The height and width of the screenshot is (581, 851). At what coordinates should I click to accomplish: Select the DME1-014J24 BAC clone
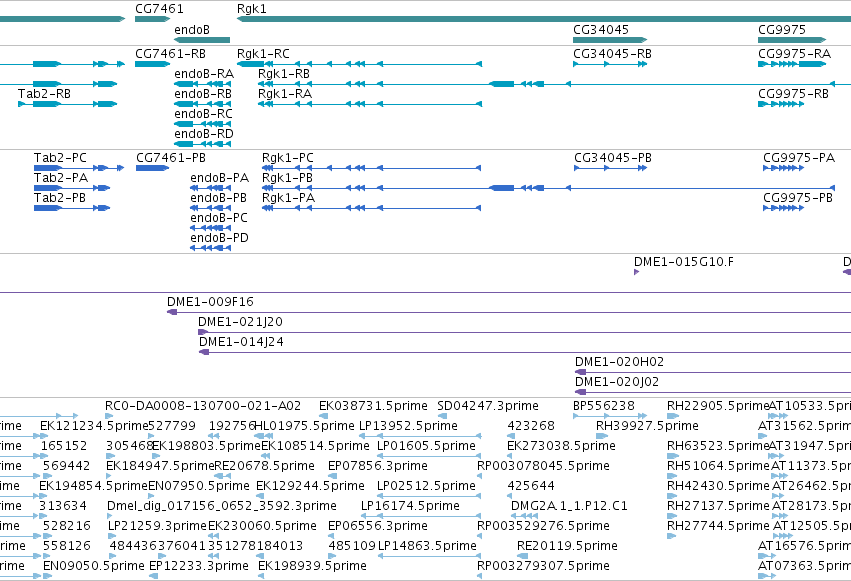525,353
